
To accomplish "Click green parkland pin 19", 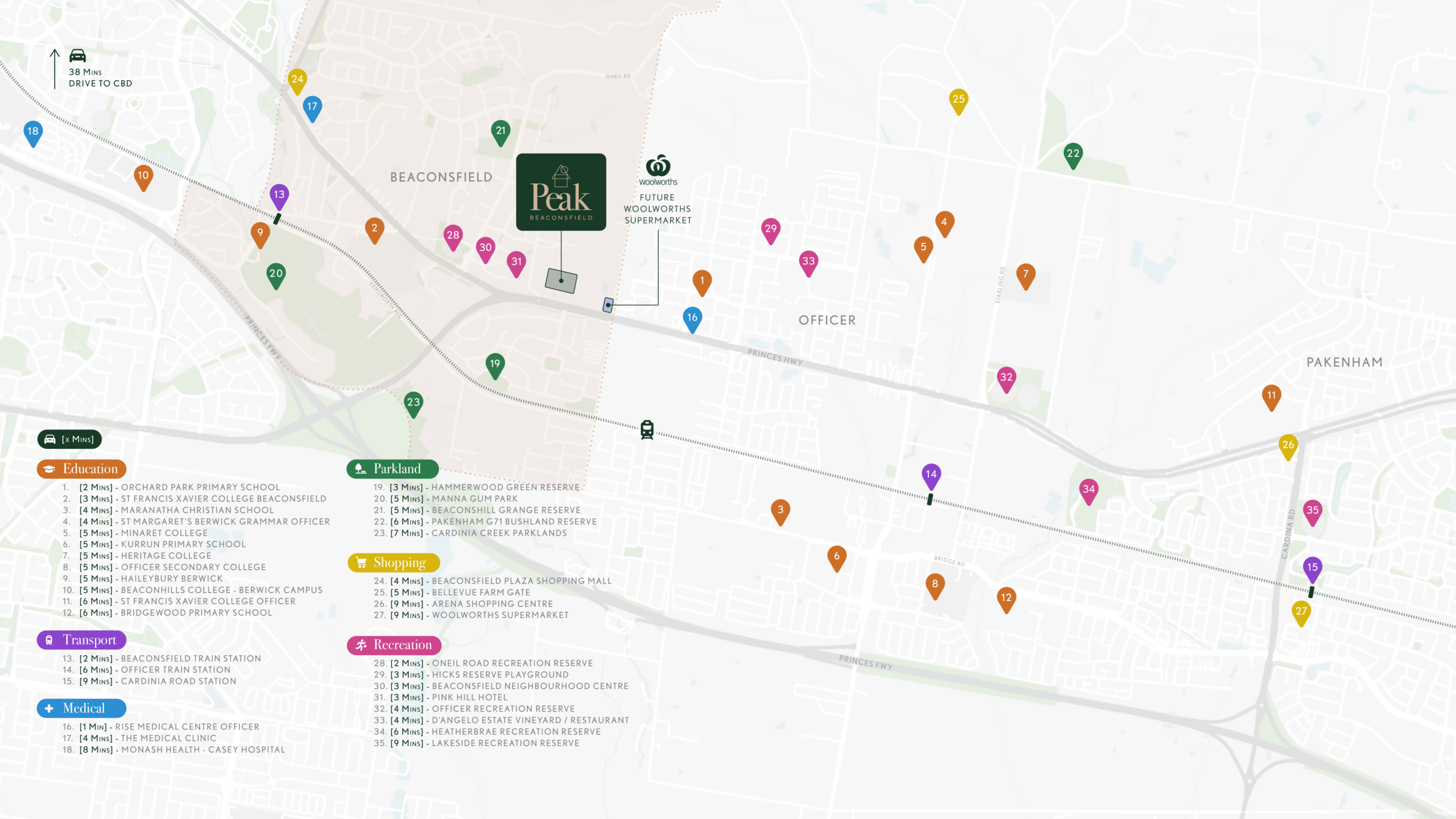I will pos(495,366).
